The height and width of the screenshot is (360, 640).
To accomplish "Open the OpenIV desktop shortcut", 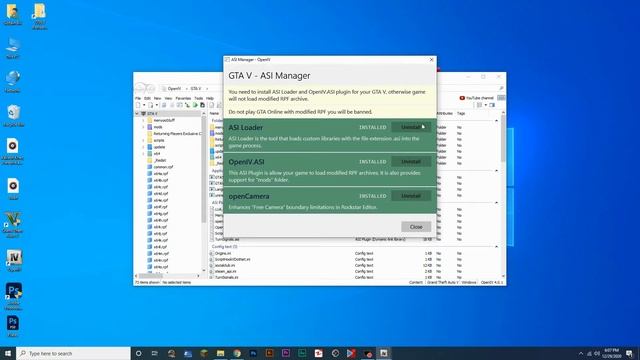I will tap(14, 260).
